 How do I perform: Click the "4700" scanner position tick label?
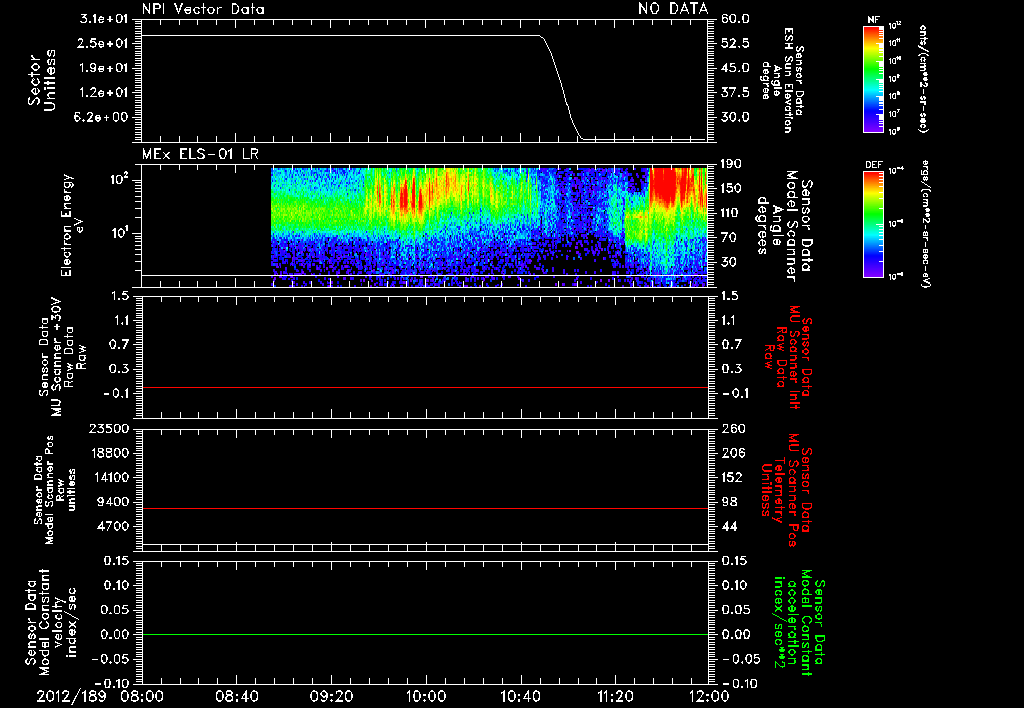(114, 526)
